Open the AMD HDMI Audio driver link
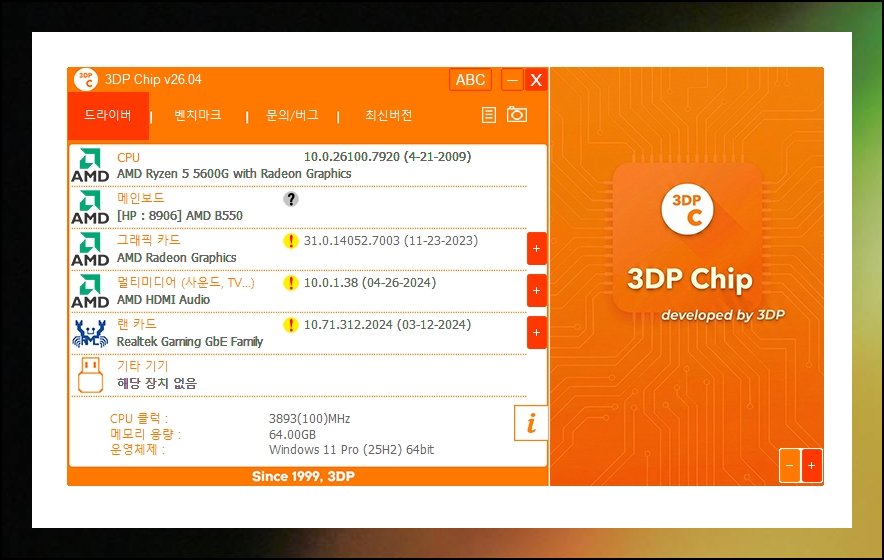Screen dimensions: 884x560 coord(163,299)
